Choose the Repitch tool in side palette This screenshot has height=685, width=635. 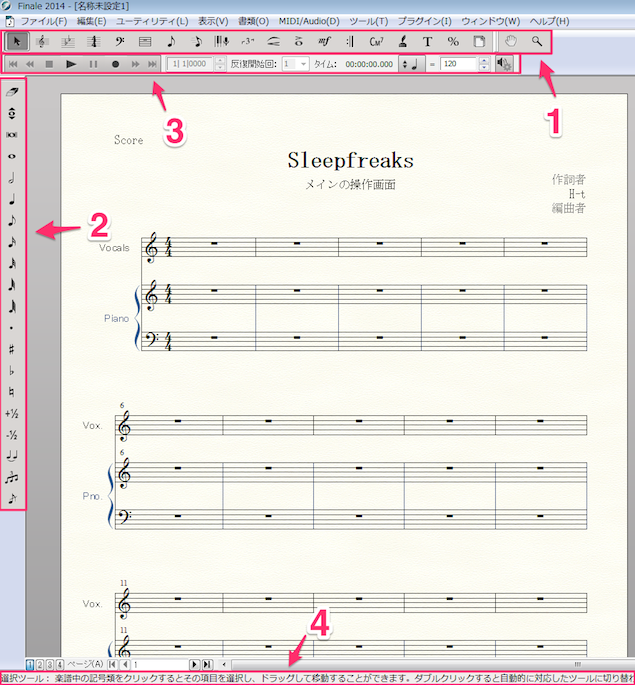coord(12,114)
